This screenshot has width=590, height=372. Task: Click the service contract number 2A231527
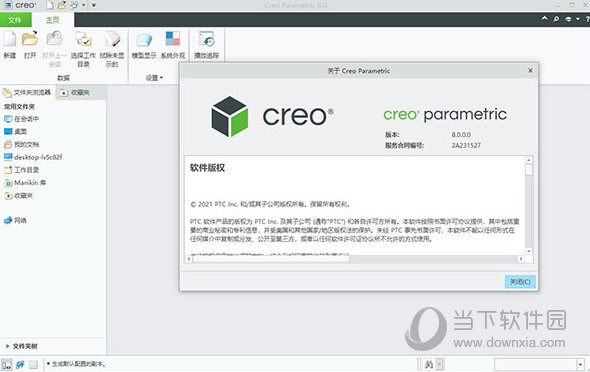point(466,145)
